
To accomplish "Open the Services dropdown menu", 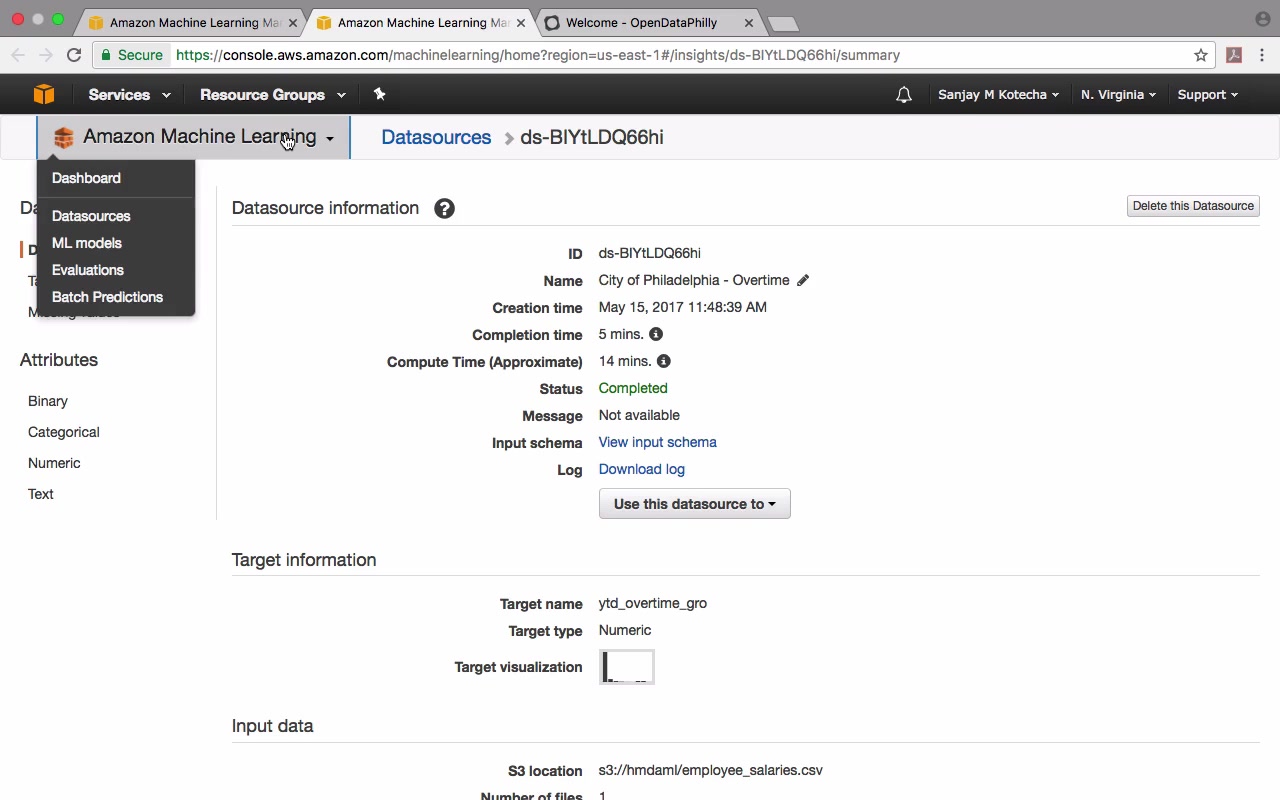I will [129, 95].
